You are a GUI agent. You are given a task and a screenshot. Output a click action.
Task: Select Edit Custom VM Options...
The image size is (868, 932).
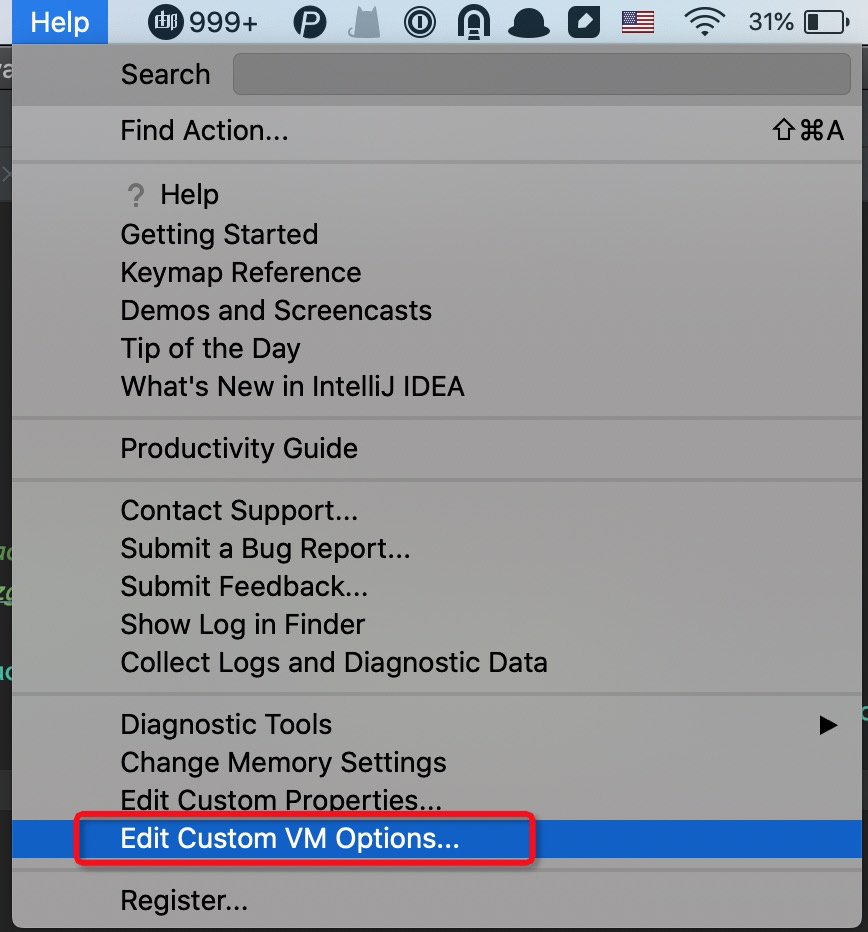[x=437, y=839]
